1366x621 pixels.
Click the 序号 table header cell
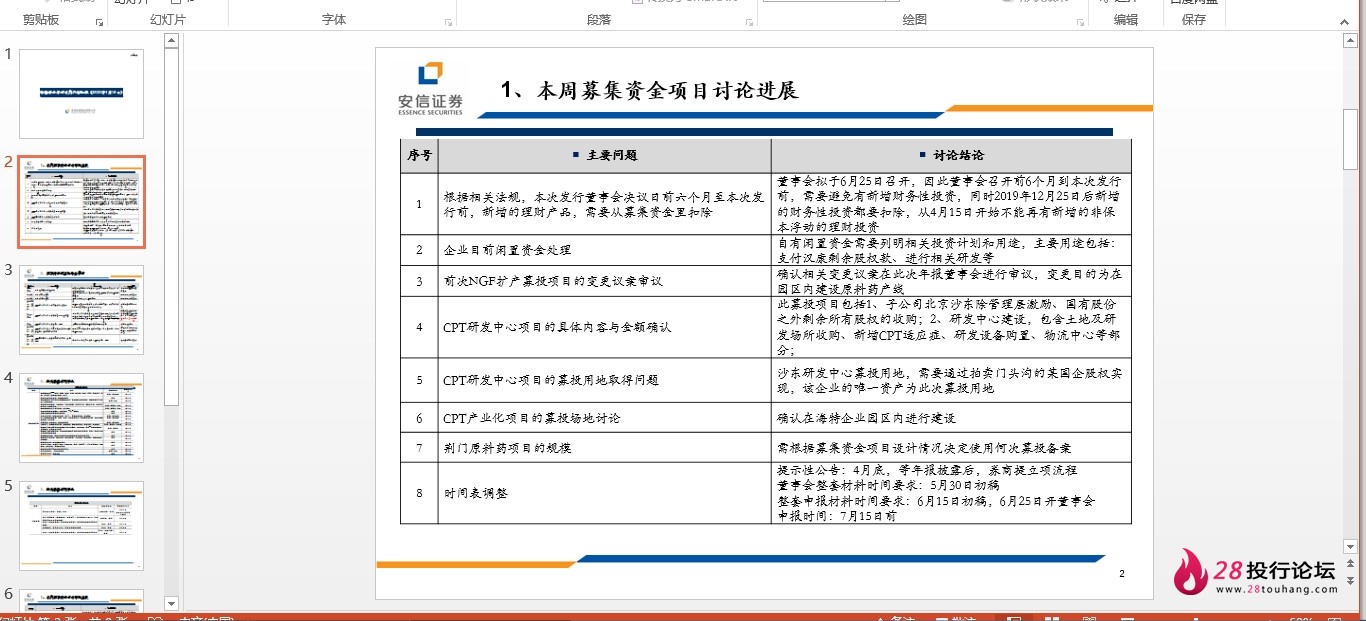[x=419, y=156]
